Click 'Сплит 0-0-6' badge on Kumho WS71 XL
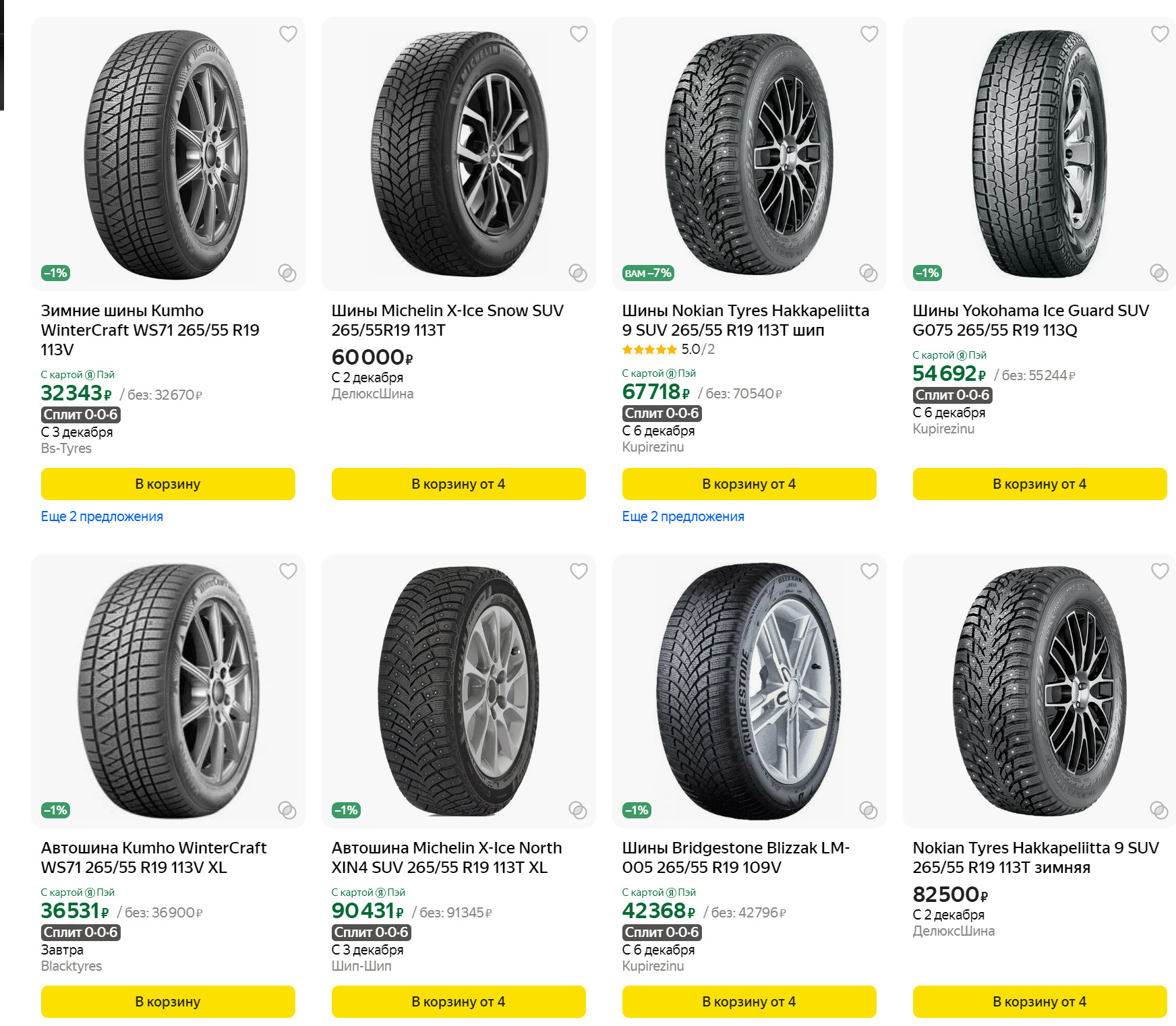This screenshot has width=1176, height=1026. pos(81,932)
